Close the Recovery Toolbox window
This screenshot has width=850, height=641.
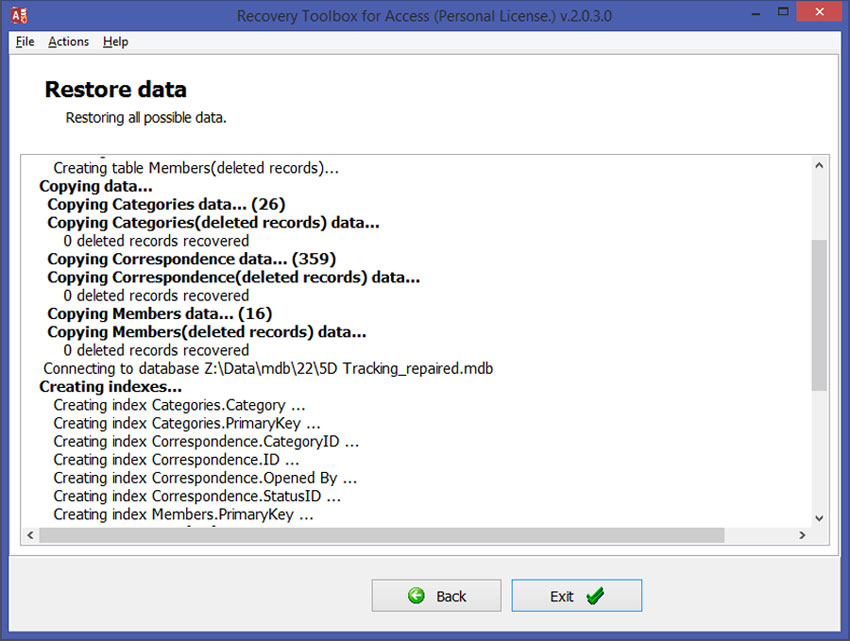(x=819, y=12)
